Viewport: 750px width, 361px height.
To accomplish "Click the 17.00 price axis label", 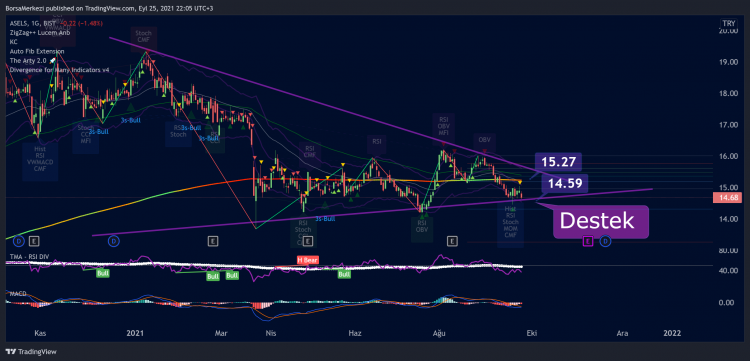I will pos(729,125).
